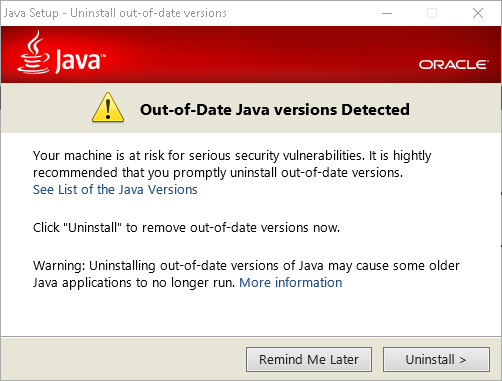Click the 'Warning: Uninstalling out-of-date versions' line
The height and width of the screenshot is (381, 502).
click(246, 266)
